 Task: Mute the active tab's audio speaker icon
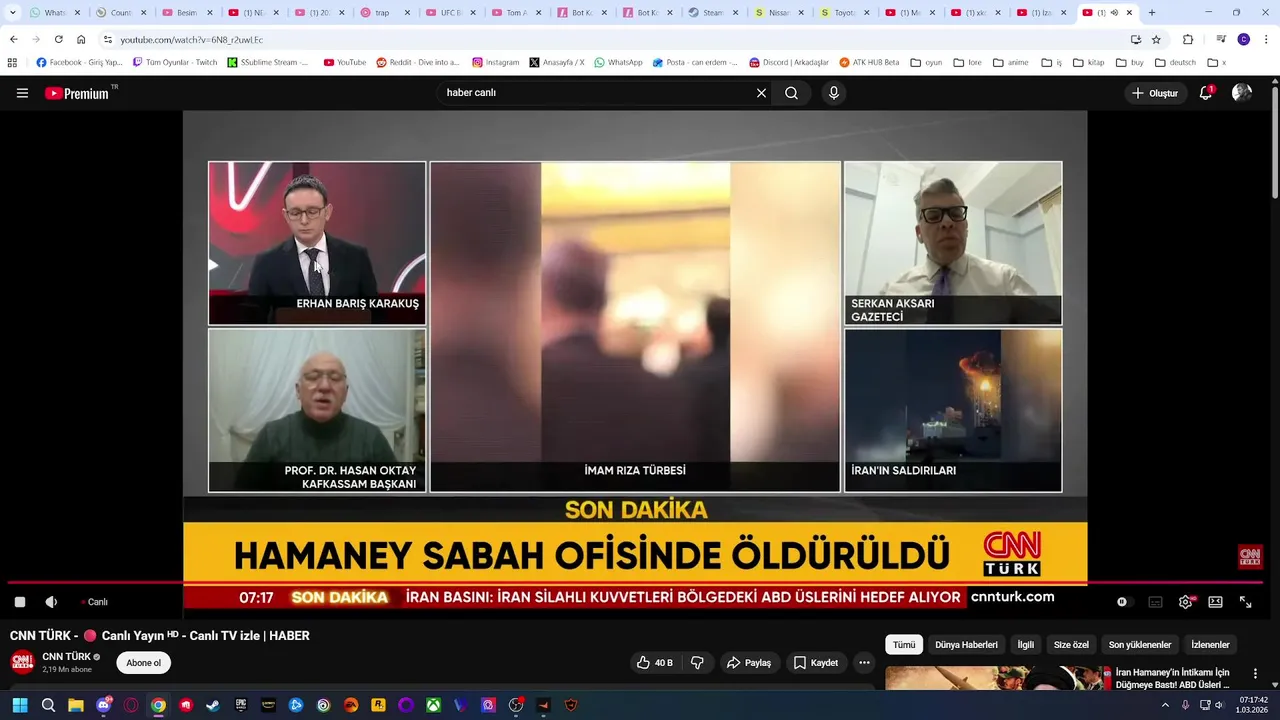[1114, 13]
